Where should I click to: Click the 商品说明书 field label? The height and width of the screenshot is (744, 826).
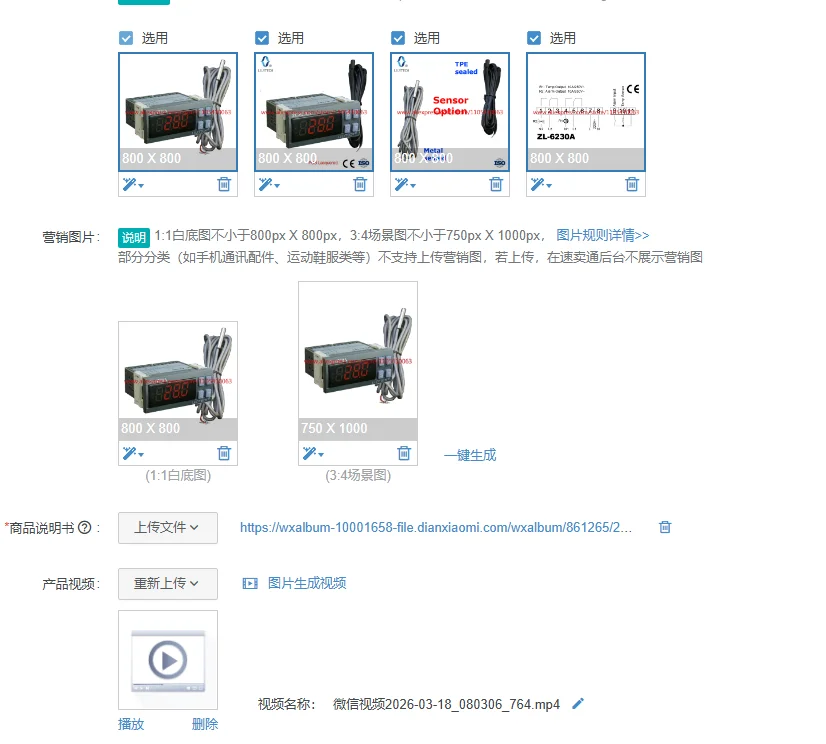click(x=42, y=527)
